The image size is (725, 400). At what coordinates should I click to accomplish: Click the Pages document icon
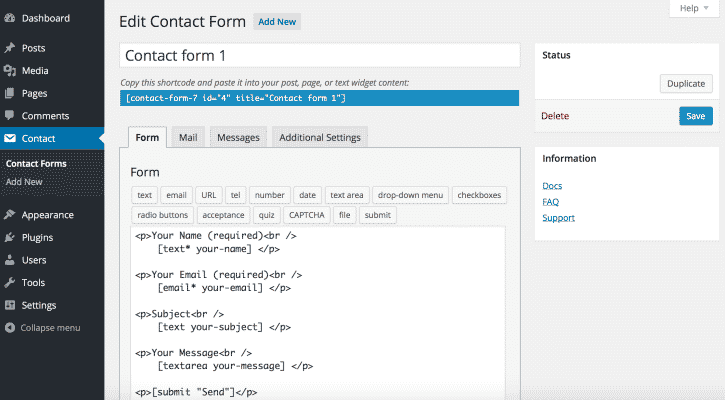tap(9, 93)
